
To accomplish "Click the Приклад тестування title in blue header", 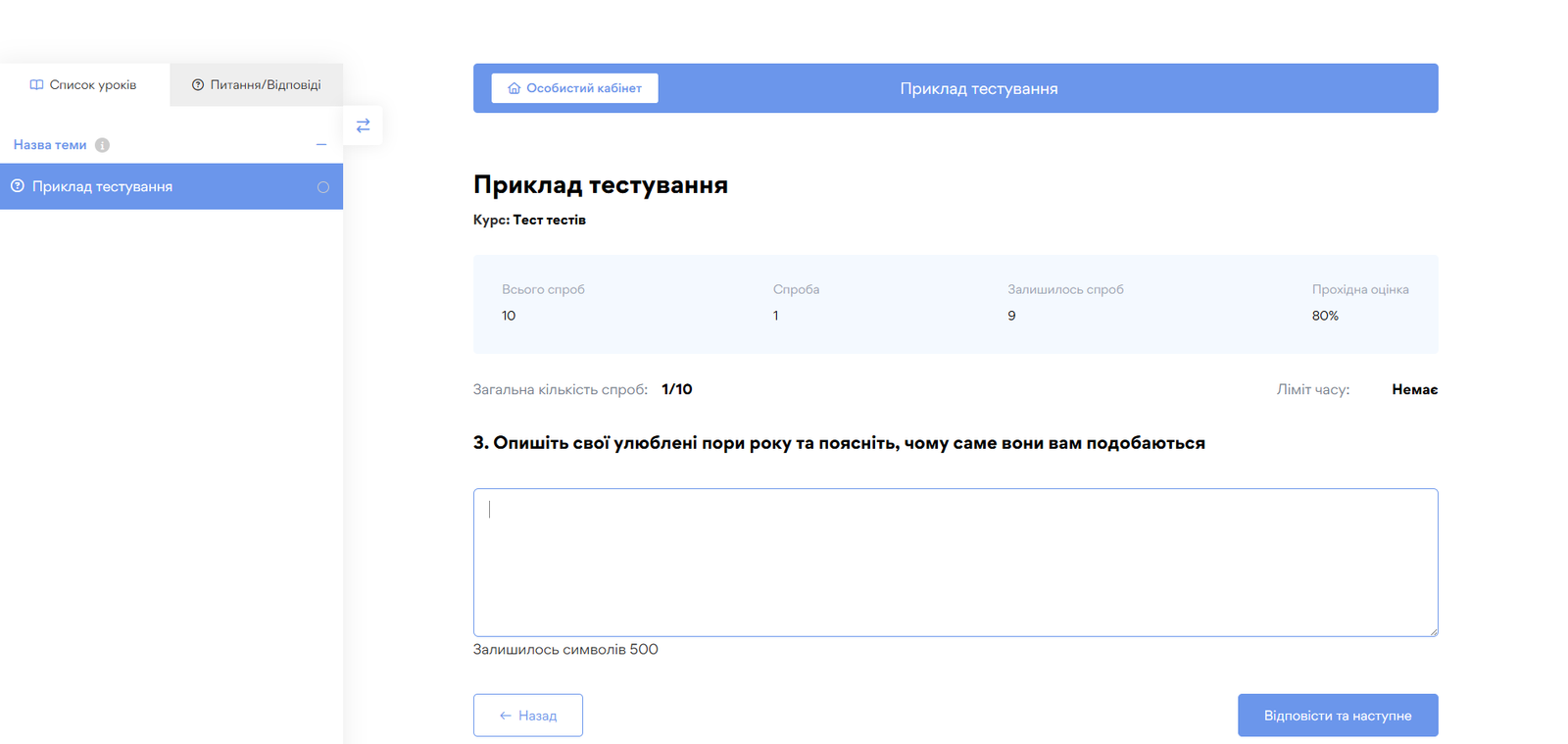I will pyautogui.click(x=978, y=88).
